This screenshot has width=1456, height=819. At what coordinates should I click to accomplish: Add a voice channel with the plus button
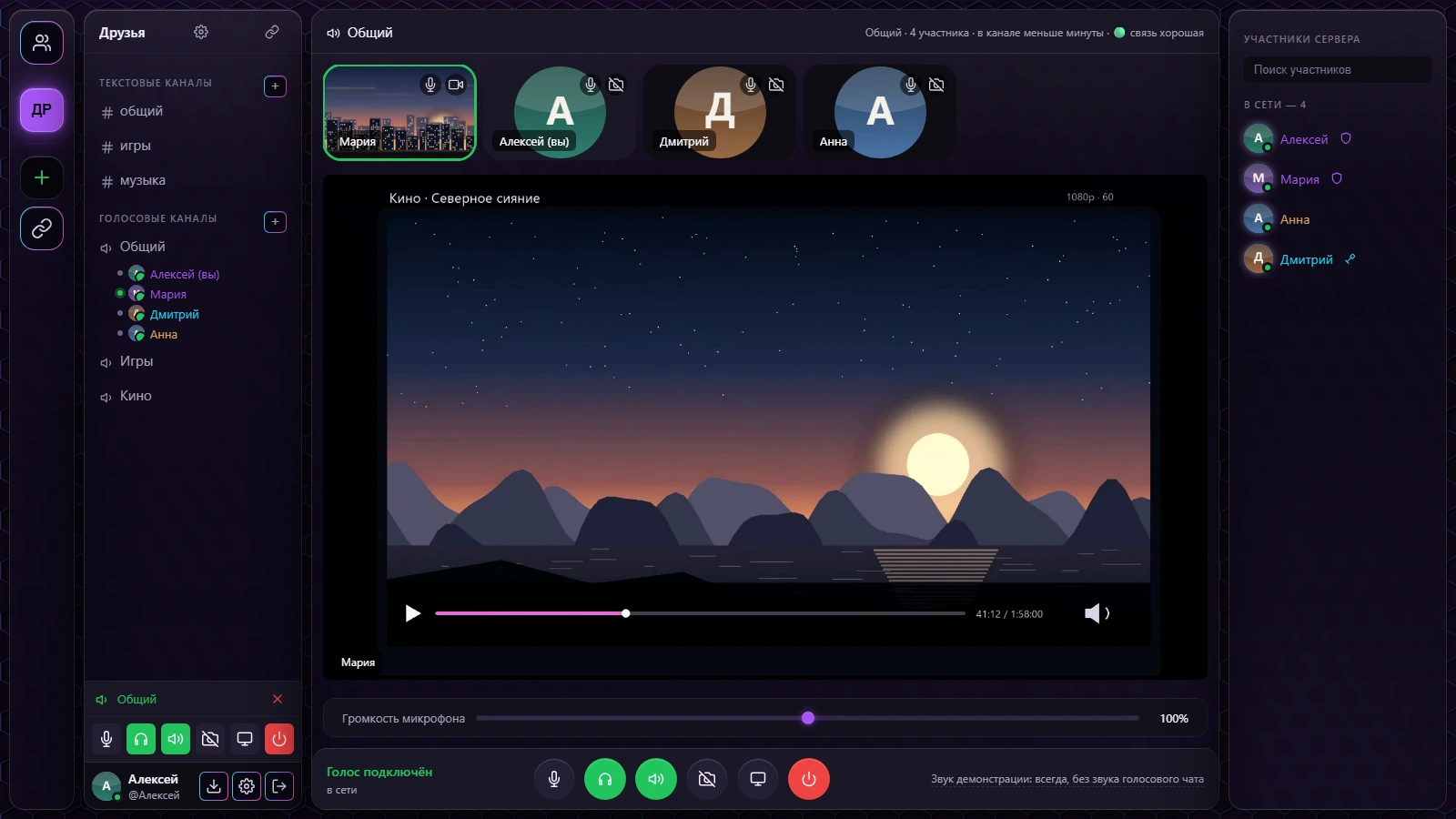275,221
